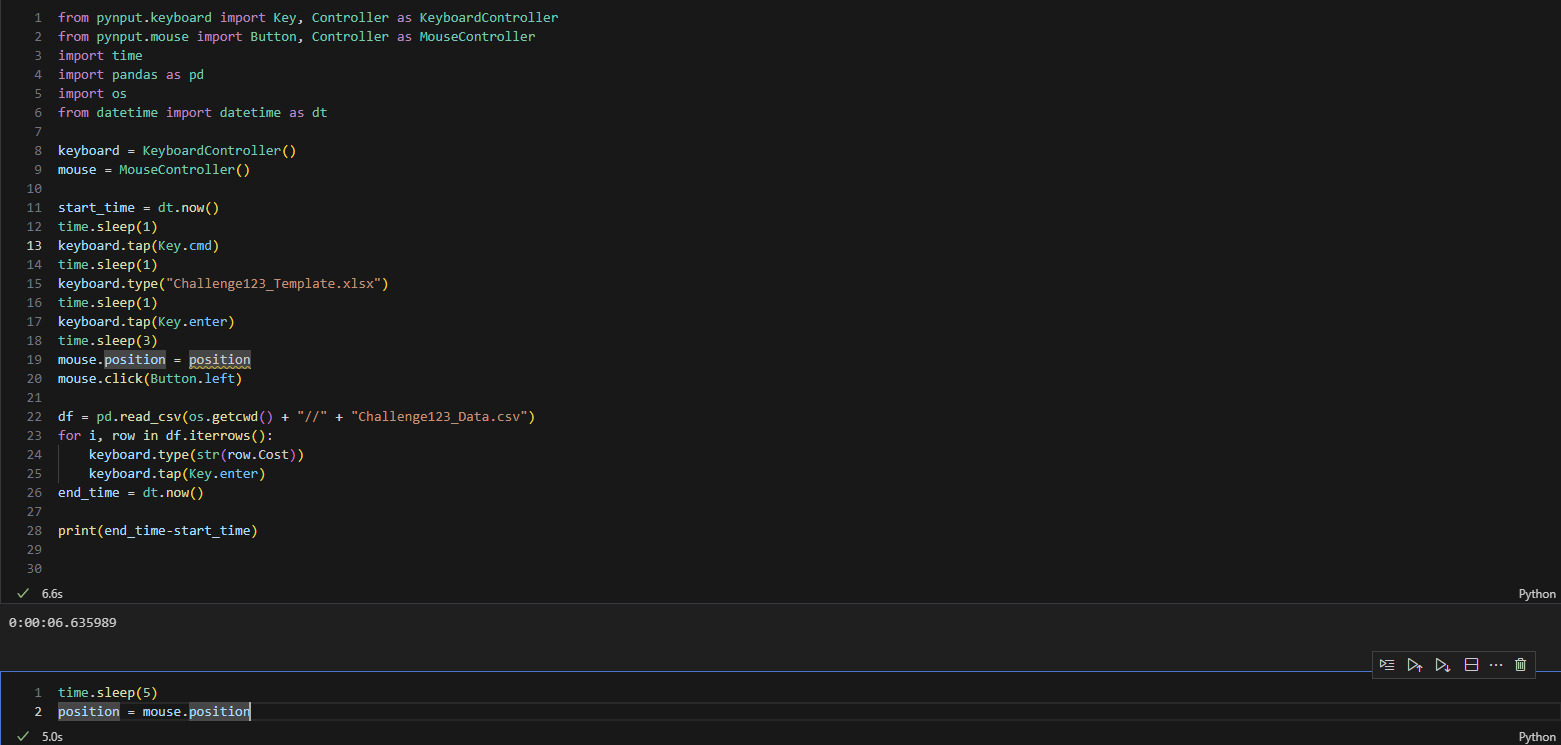1561x745 pixels.
Task: Click line number 13 in the gutter
Action: (35, 245)
